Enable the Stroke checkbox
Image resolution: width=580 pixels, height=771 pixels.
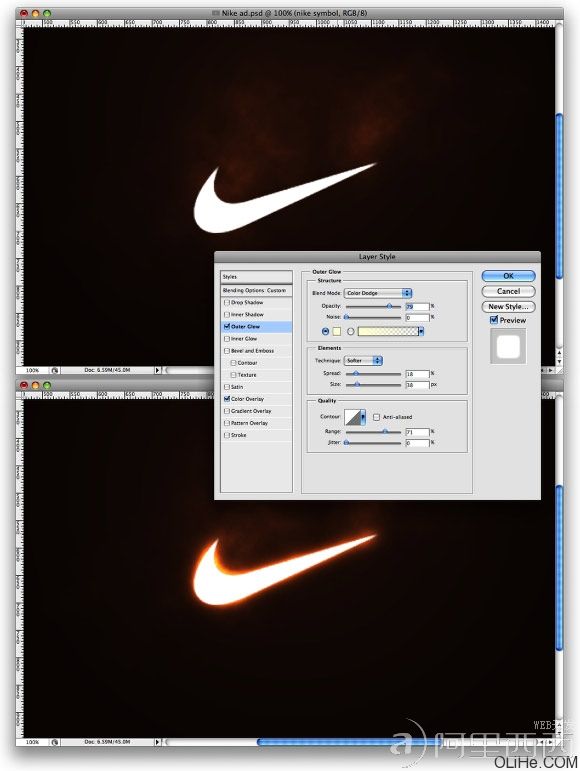(227, 435)
